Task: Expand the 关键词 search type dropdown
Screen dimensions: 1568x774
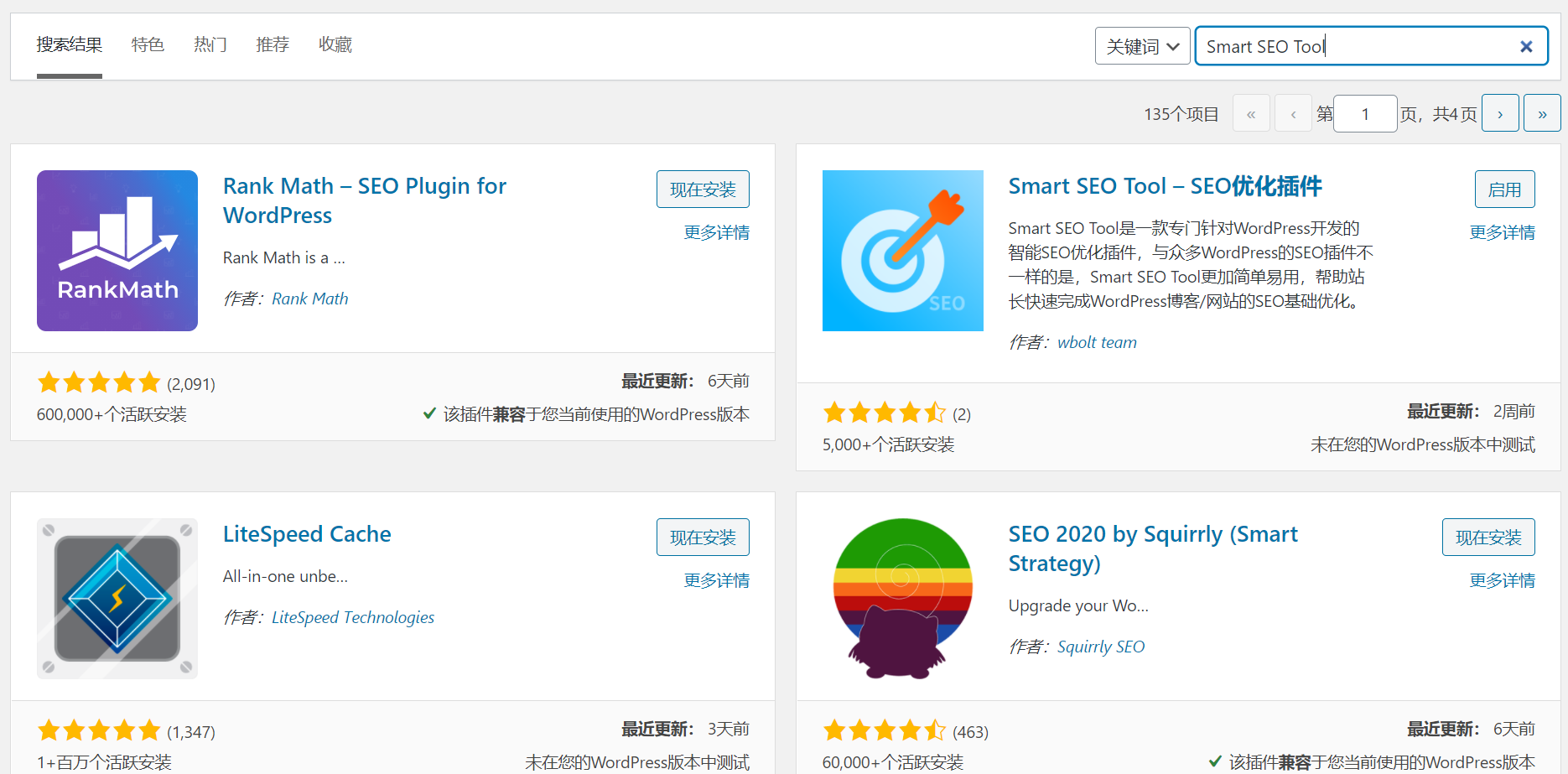Action: 1142,46
